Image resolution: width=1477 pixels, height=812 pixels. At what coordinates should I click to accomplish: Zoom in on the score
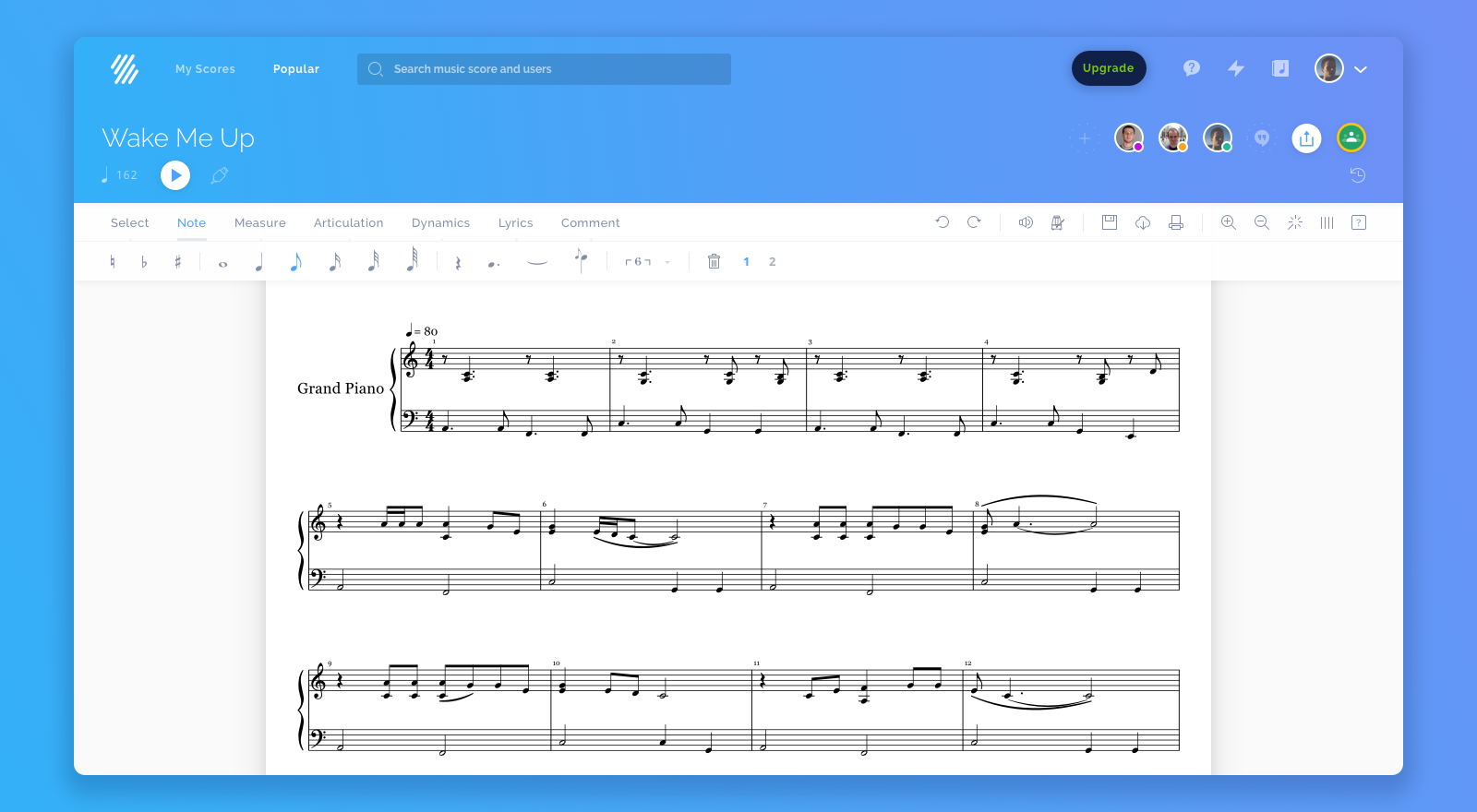pyautogui.click(x=1229, y=222)
